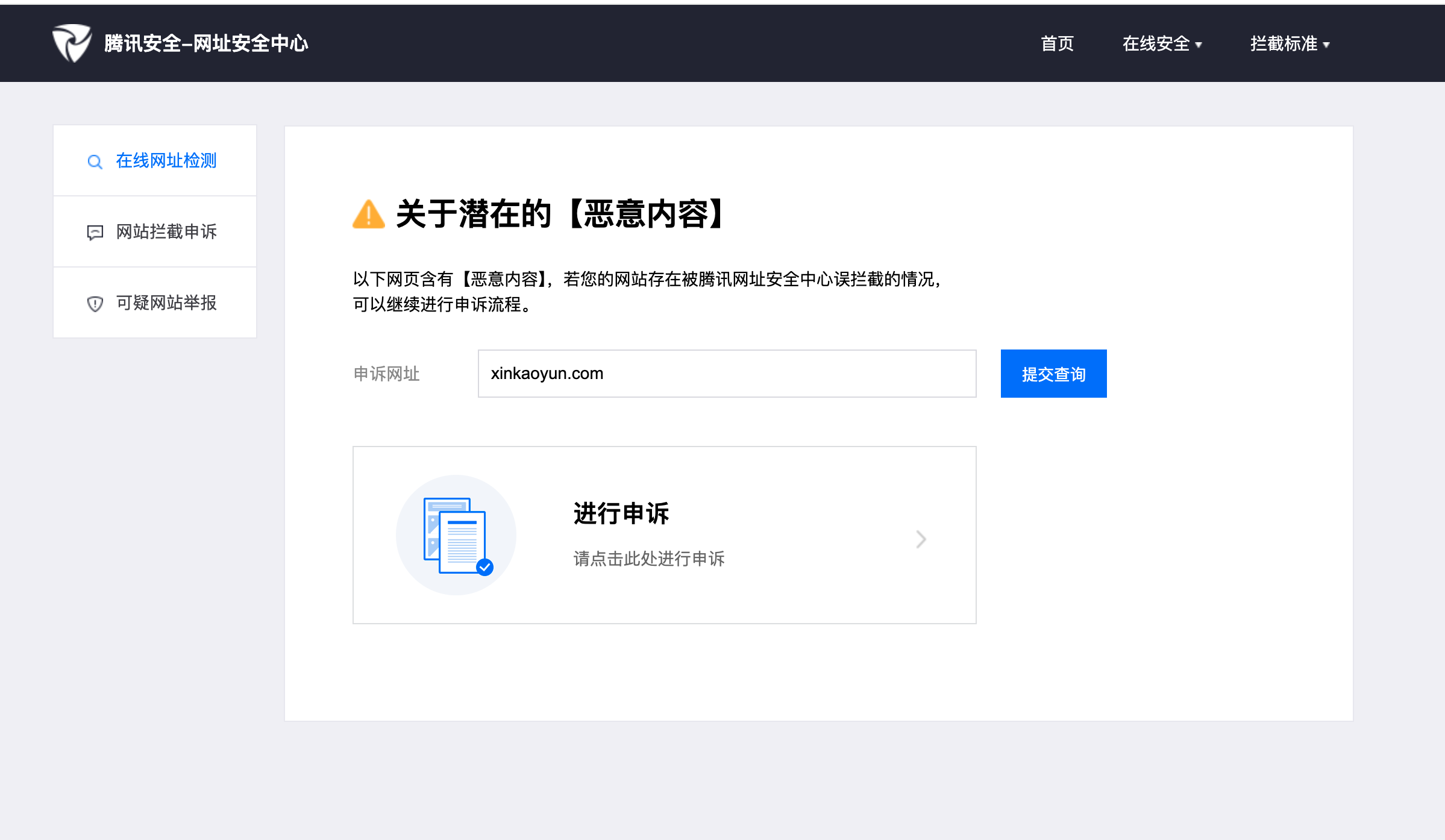
Task: Select 可疑网站举报 sidebar item
Action: click(x=166, y=303)
